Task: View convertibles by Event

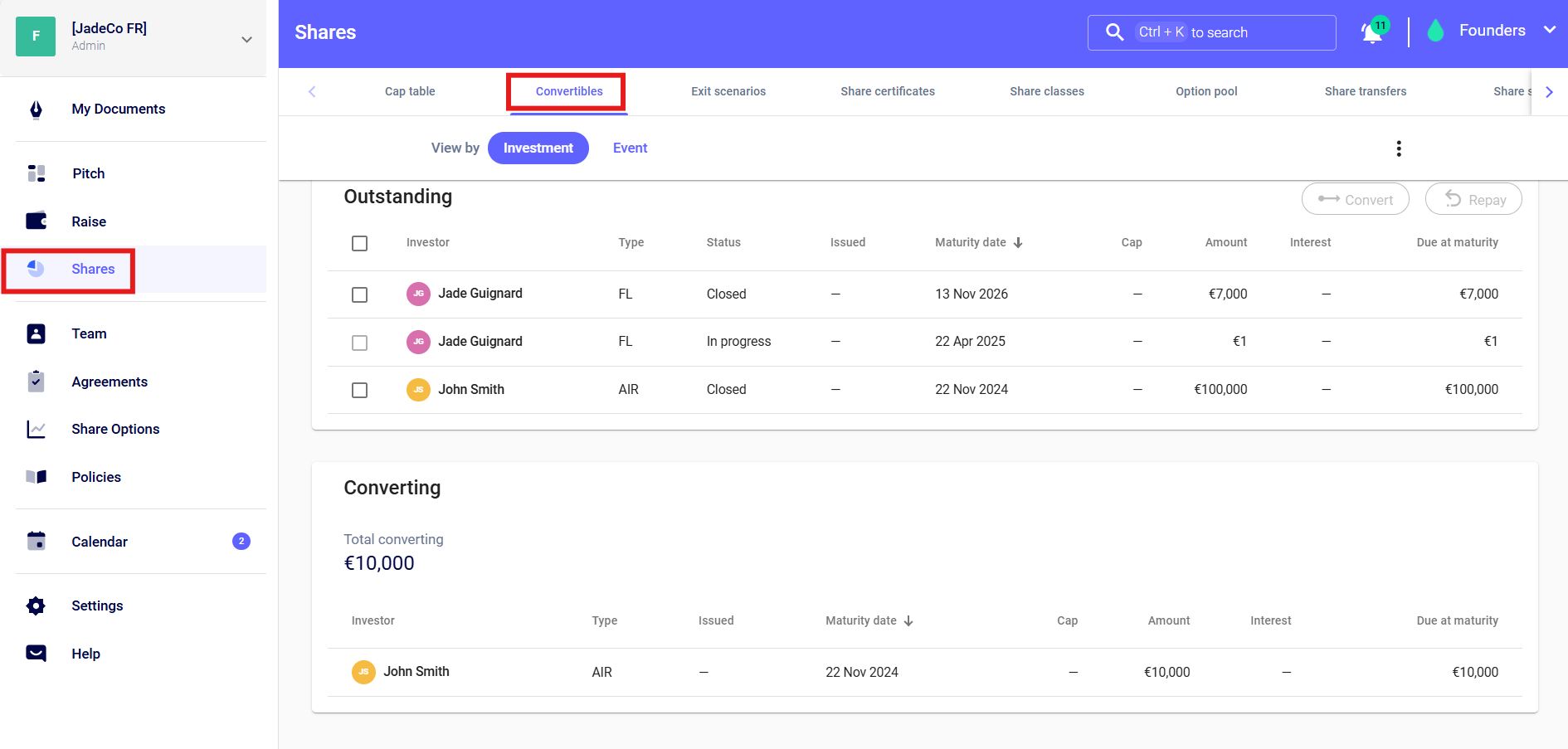Action: point(630,148)
